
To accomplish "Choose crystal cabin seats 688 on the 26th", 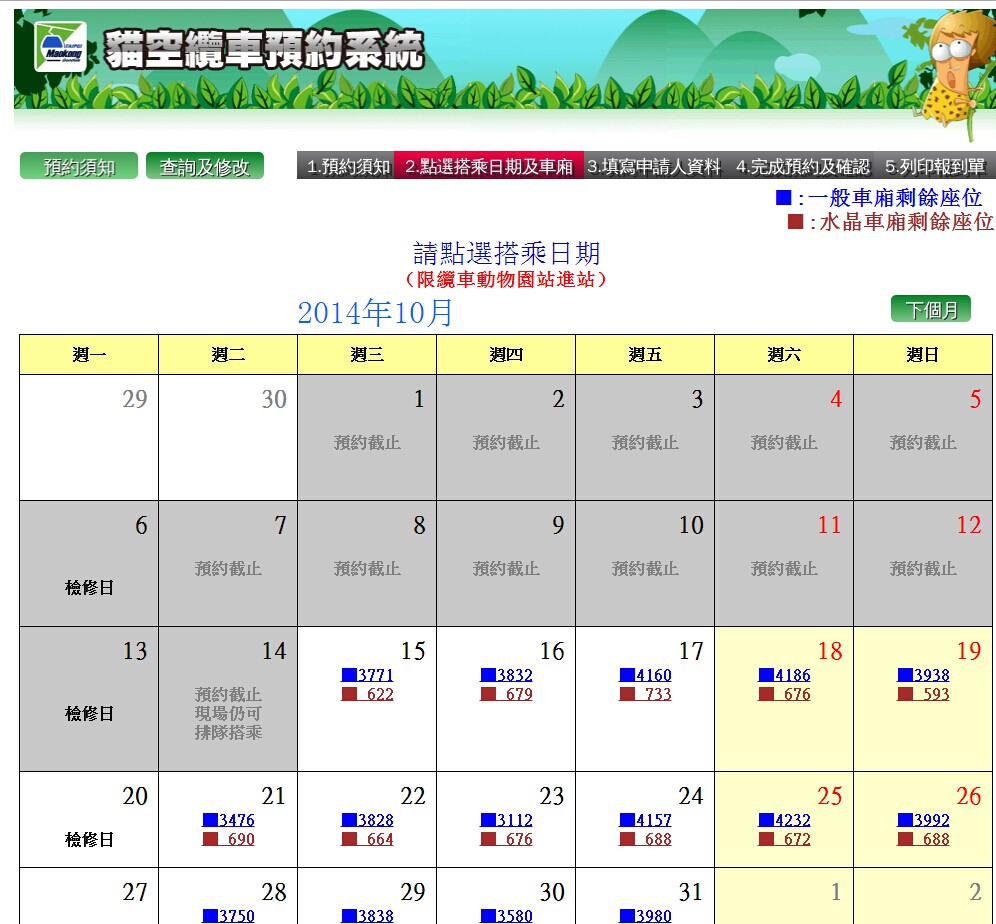I will coord(924,839).
